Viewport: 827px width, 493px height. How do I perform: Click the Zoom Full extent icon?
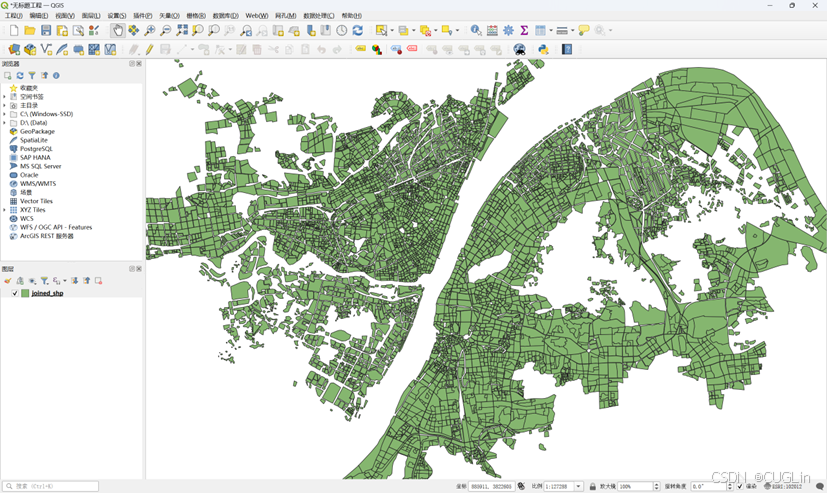182,31
